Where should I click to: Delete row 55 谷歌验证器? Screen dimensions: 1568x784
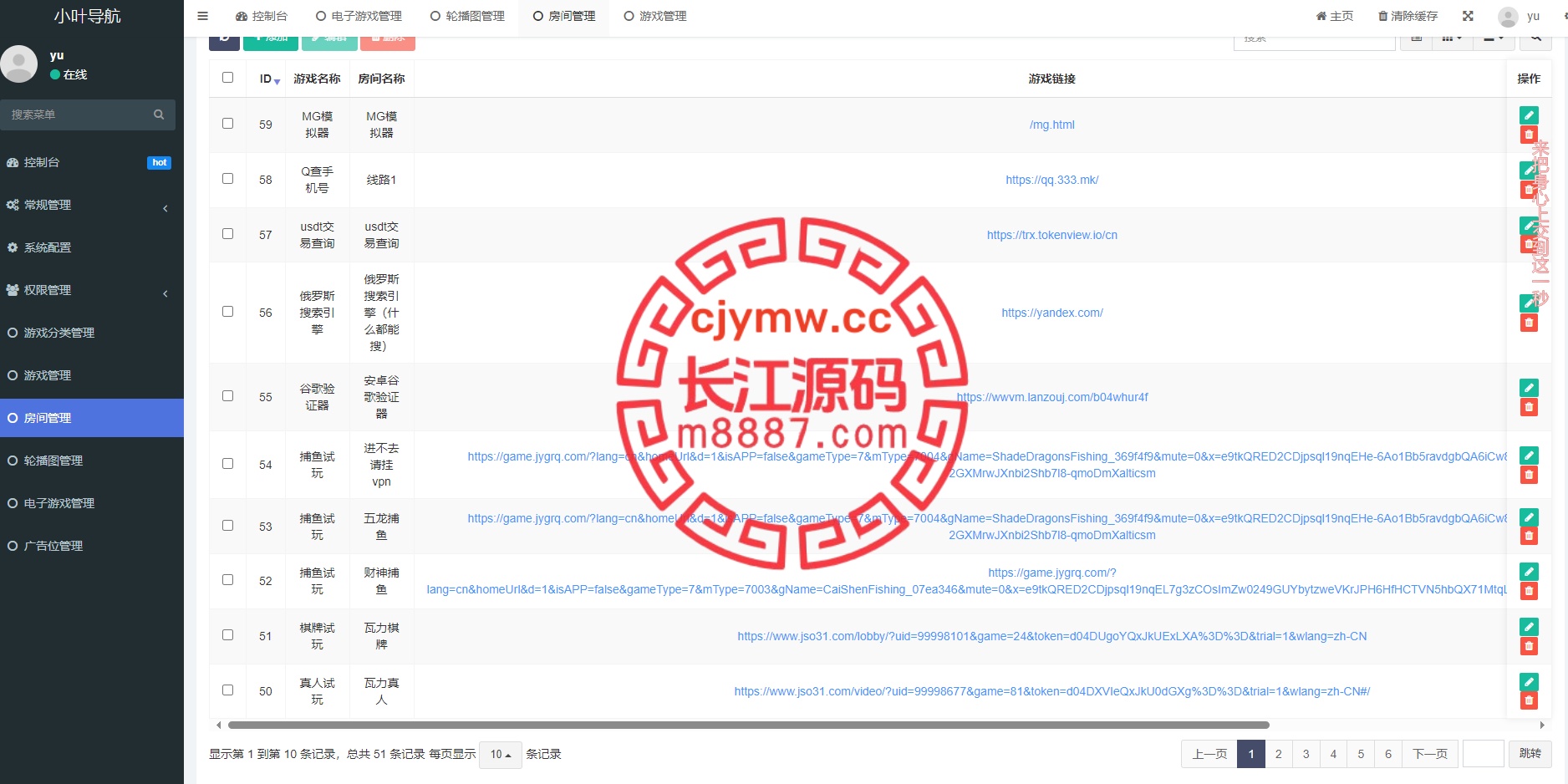[1529, 407]
